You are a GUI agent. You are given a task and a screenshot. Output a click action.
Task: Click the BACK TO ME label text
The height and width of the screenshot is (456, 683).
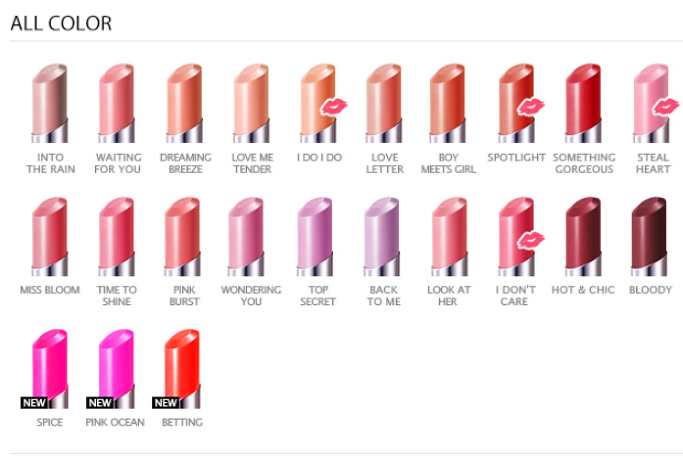[x=384, y=296]
